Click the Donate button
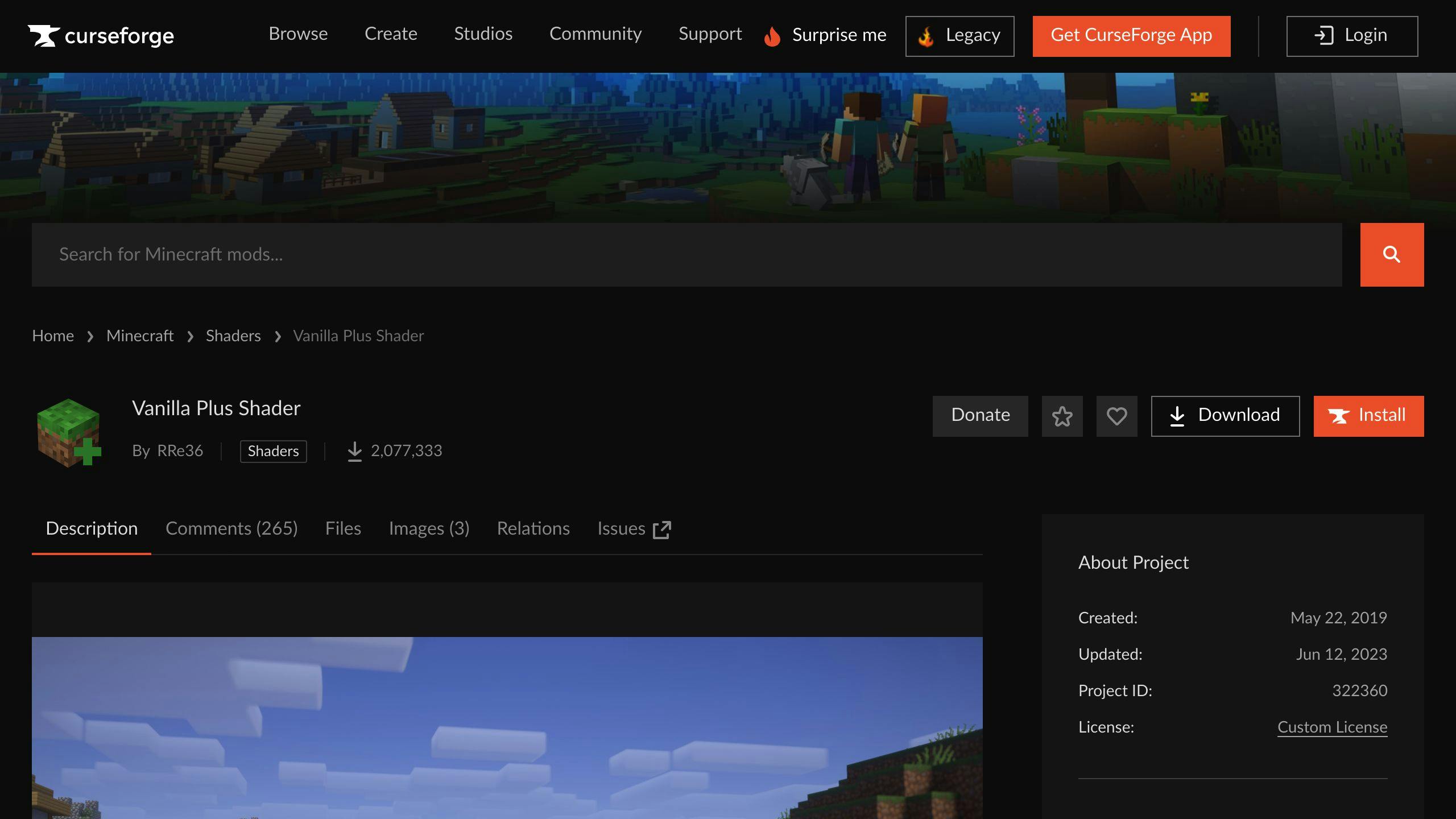 [980, 416]
